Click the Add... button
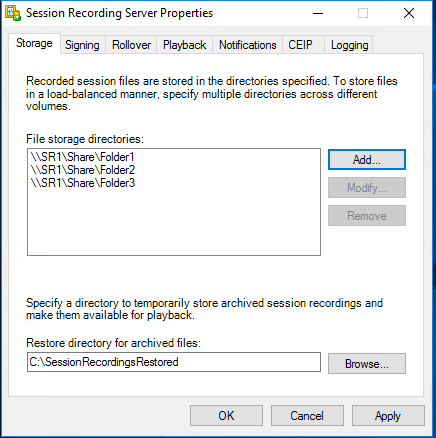Viewport: 436px width, 438px height. point(367,160)
